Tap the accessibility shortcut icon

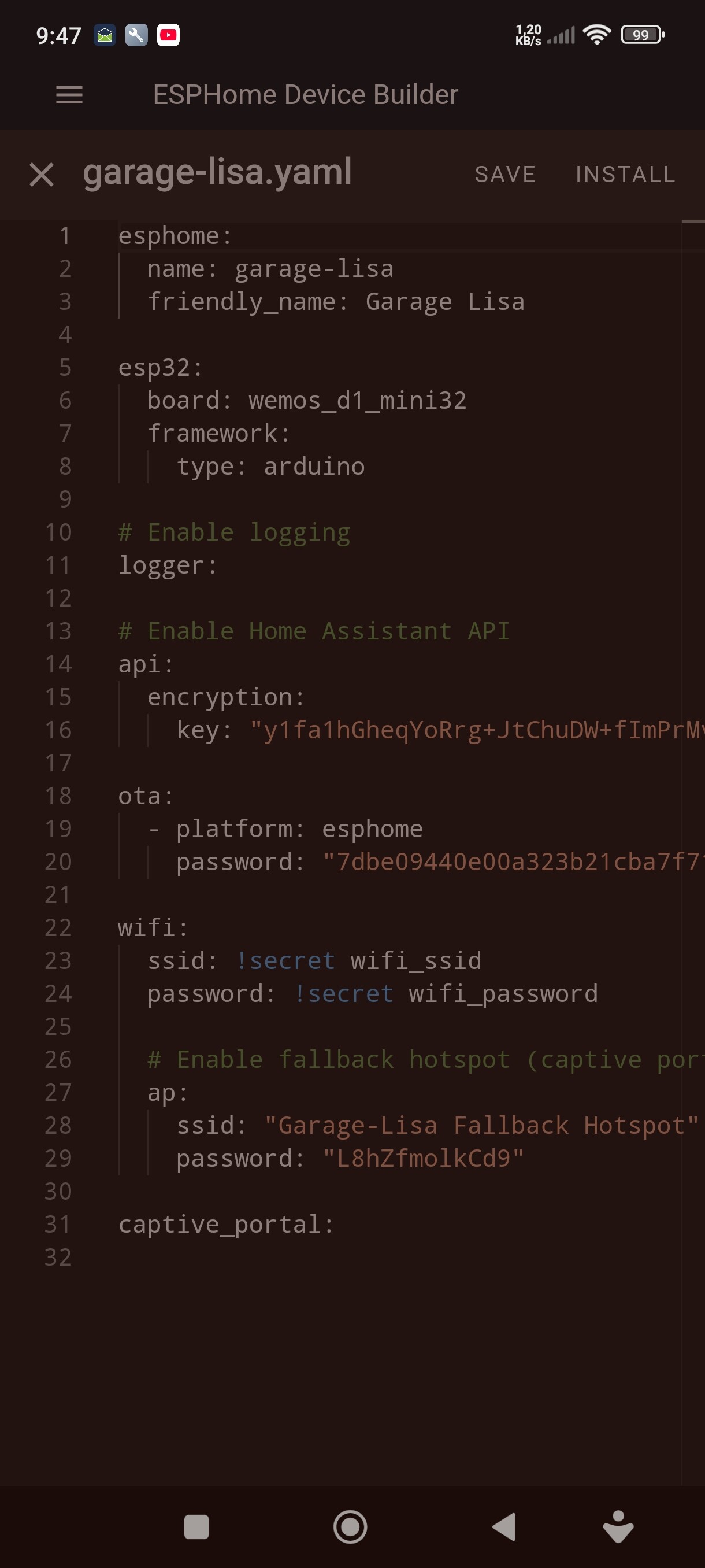(618, 1526)
